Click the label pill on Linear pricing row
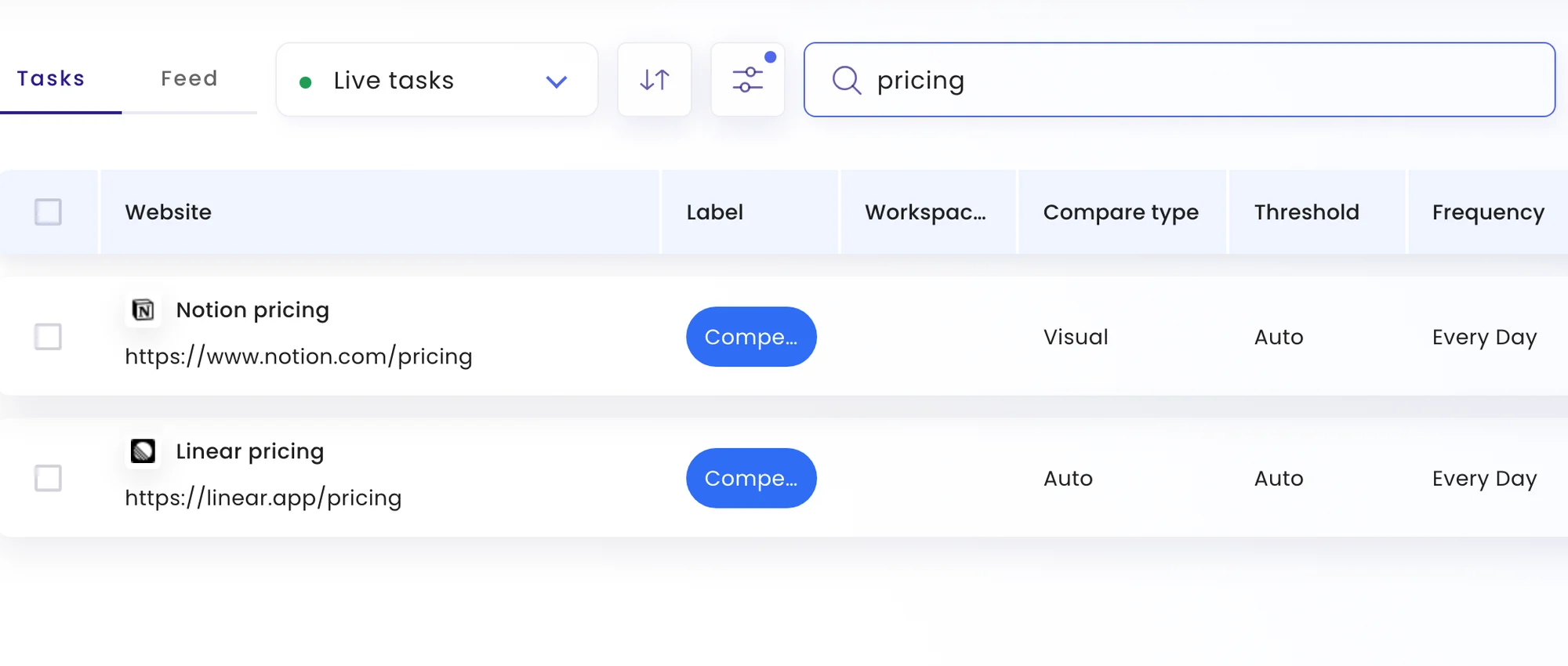Screen dimensions: 1568x666 coord(751,478)
